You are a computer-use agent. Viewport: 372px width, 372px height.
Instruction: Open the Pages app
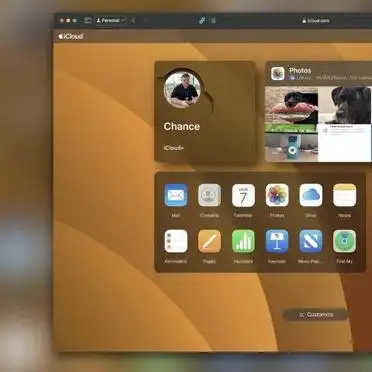point(209,241)
